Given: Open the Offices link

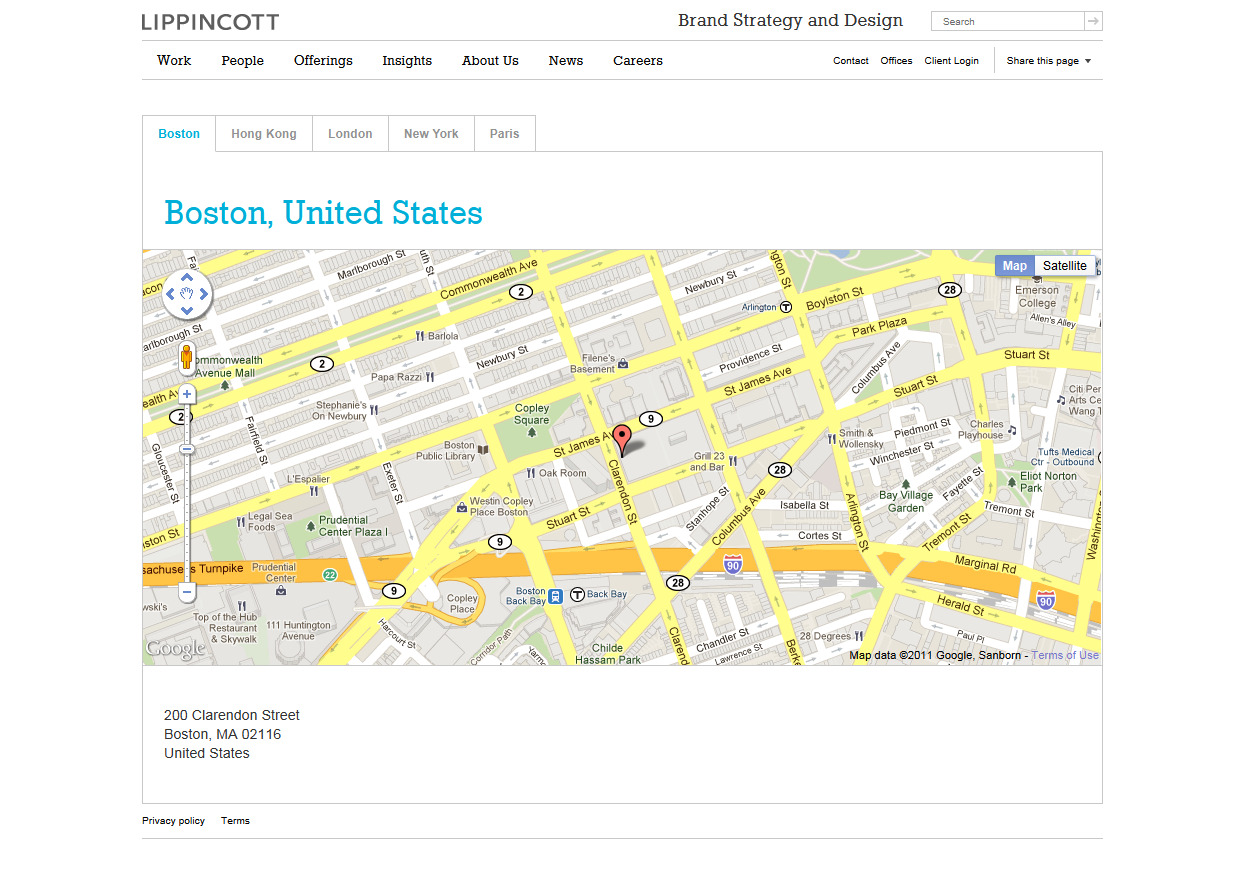Looking at the screenshot, I should click(896, 61).
